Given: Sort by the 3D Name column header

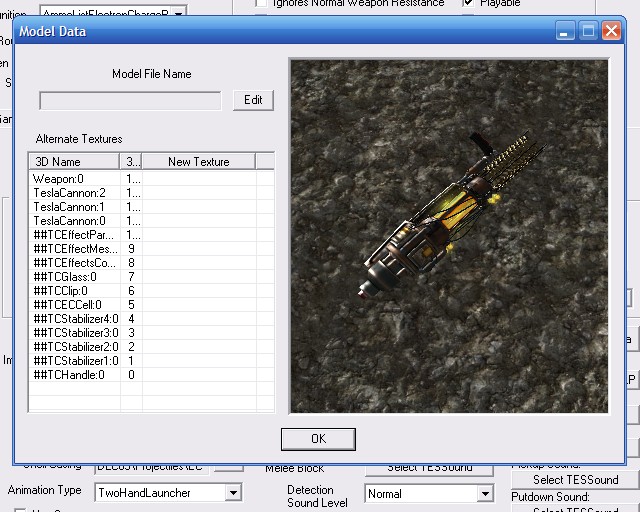Looking at the screenshot, I should pyautogui.click(x=73, y=161).
